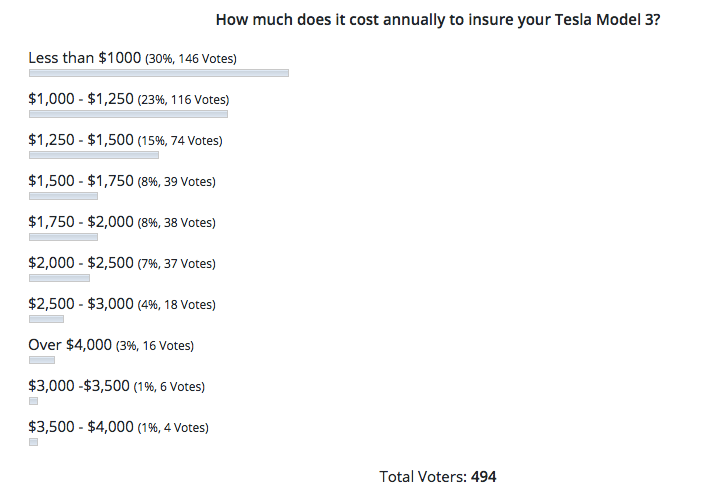Click the 7% bar for $2,000 - $2,500
Screen dimensions: 720x490
click(59, 278)
